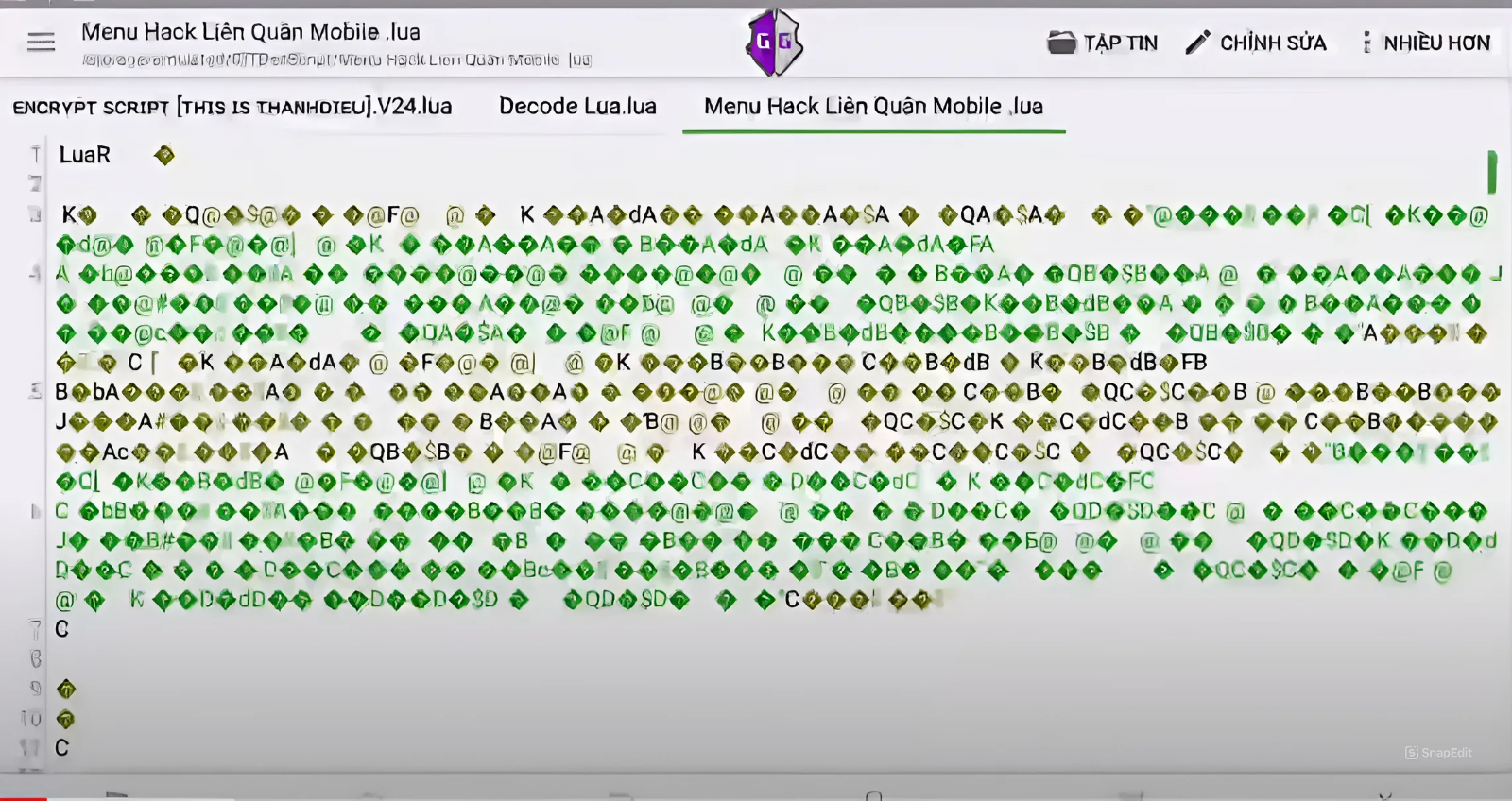
Task: Place cursor on the 'LuaR' text line
Action: click(x=84, y=155)
